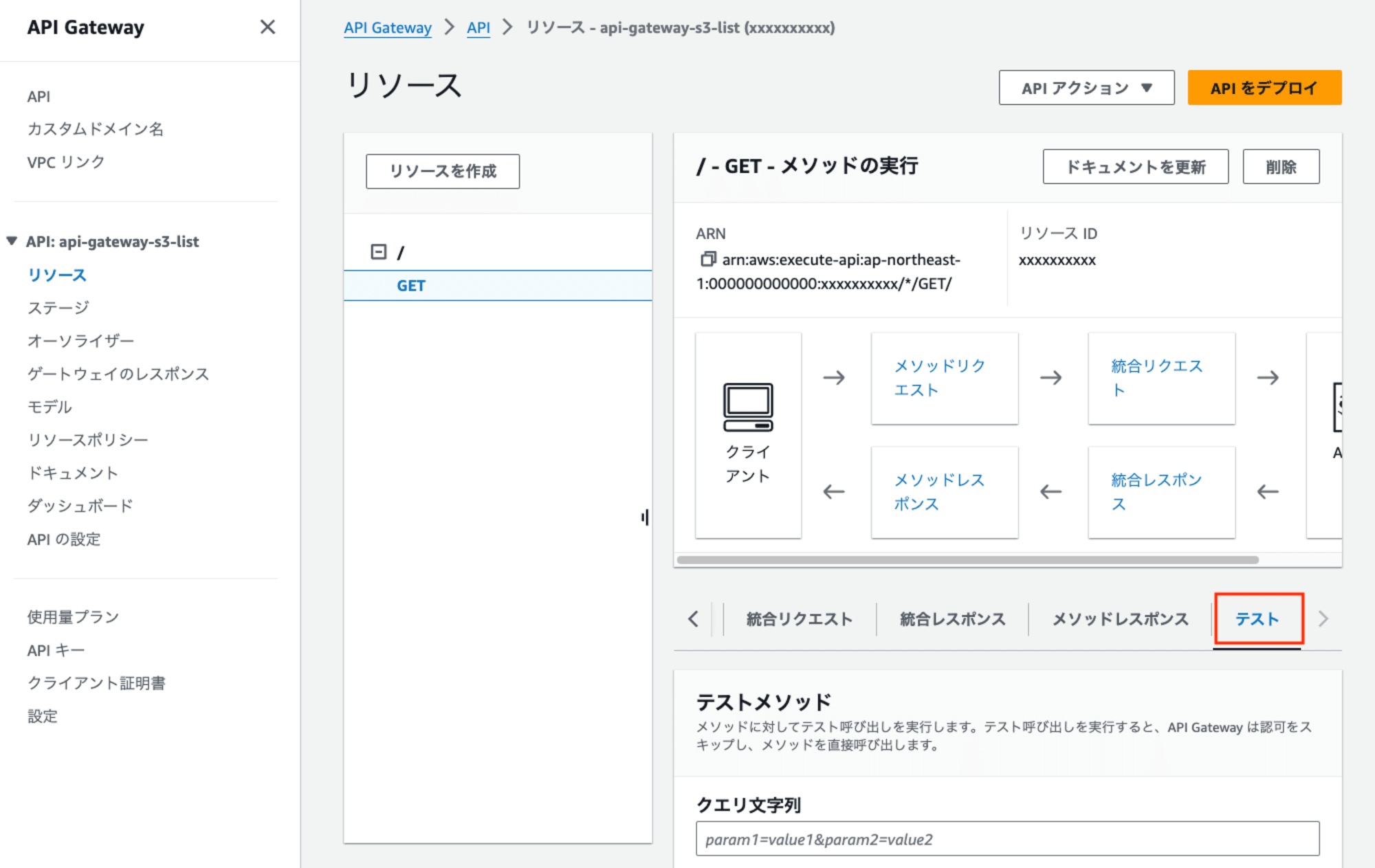Viewport: 1375px width, 868px height.
Task: Open the メソッドレスポンス flow card
Action: click(945, 492)
